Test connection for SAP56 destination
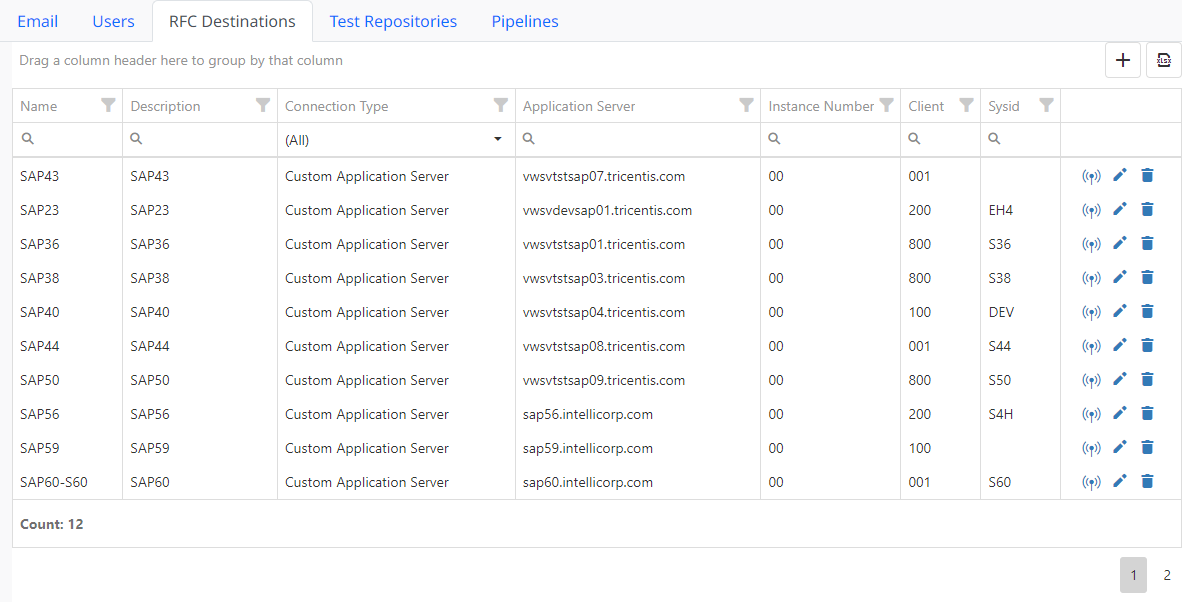 pyautogui.click(x=1091, y=415)
